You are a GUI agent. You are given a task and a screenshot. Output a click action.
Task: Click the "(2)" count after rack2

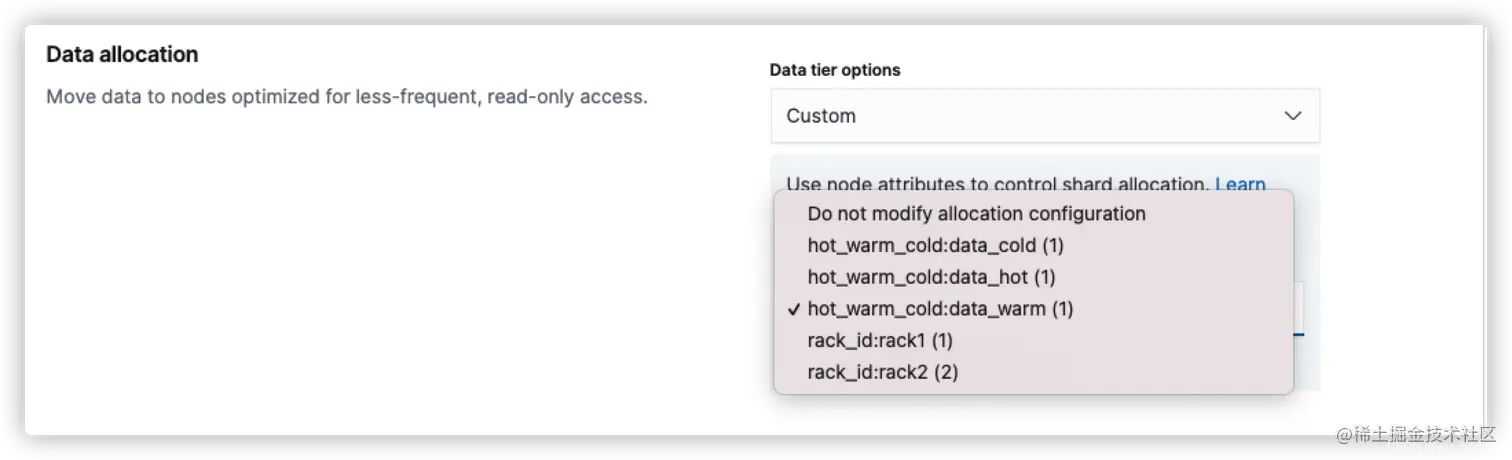coord(946,373)
